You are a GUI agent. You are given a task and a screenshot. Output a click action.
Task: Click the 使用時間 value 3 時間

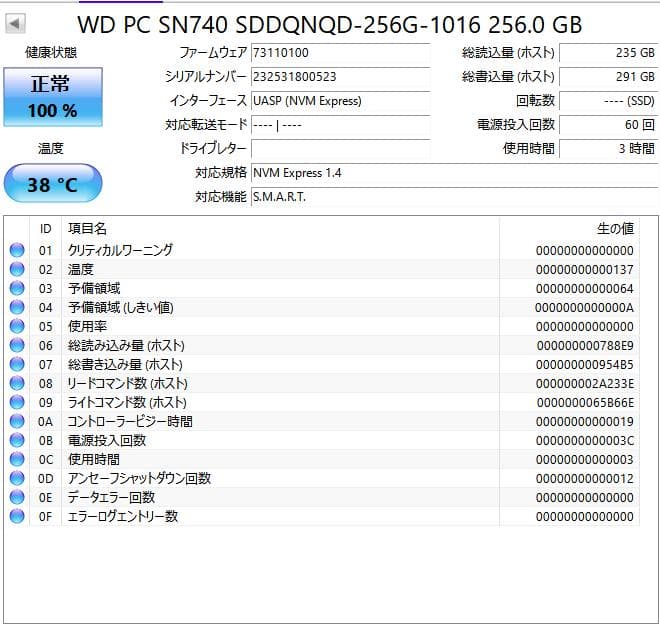(x=608, y=149)
